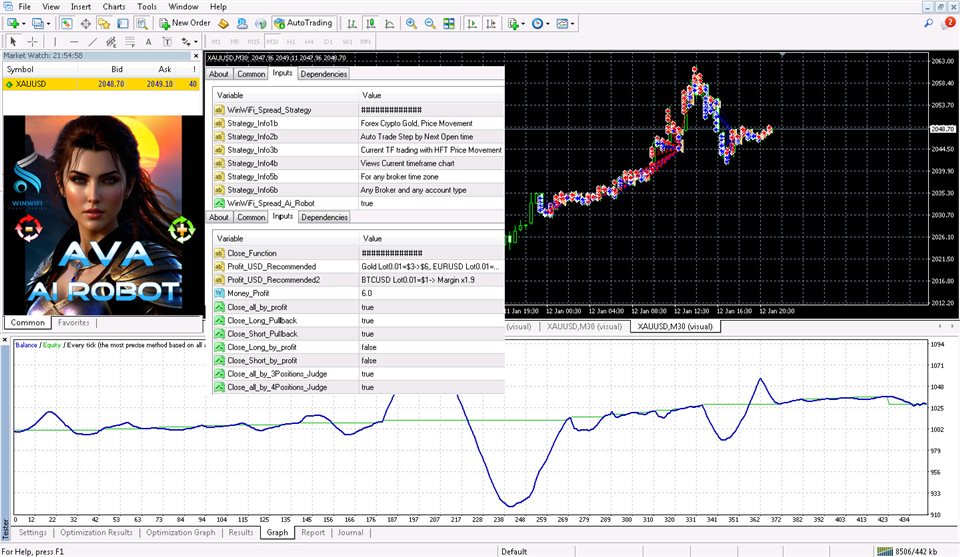The width and height of the screenshot is (960, 557).
Task: Switch to the M1 timeframe
Action: point(216,42)
